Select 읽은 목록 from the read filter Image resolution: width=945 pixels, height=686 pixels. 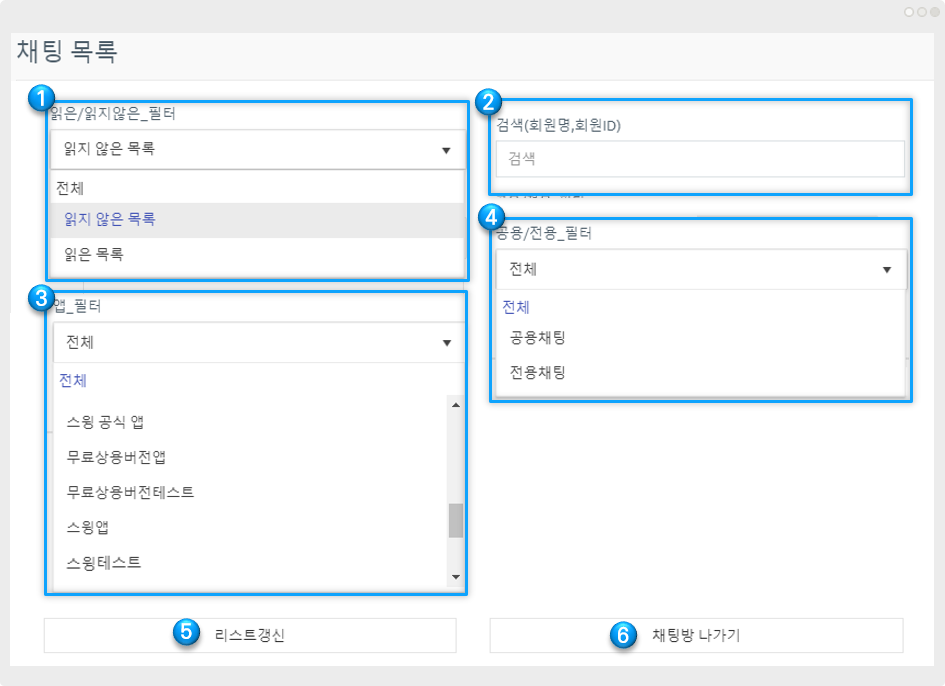coord(95,255)
